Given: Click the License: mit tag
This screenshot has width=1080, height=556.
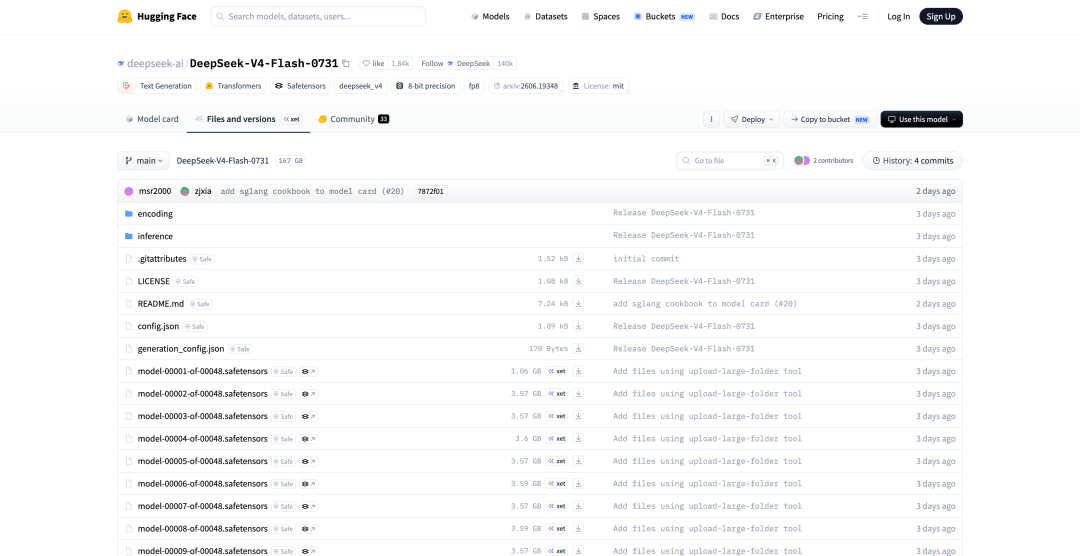Looking at the screenshot, I should tap(599, 86).
